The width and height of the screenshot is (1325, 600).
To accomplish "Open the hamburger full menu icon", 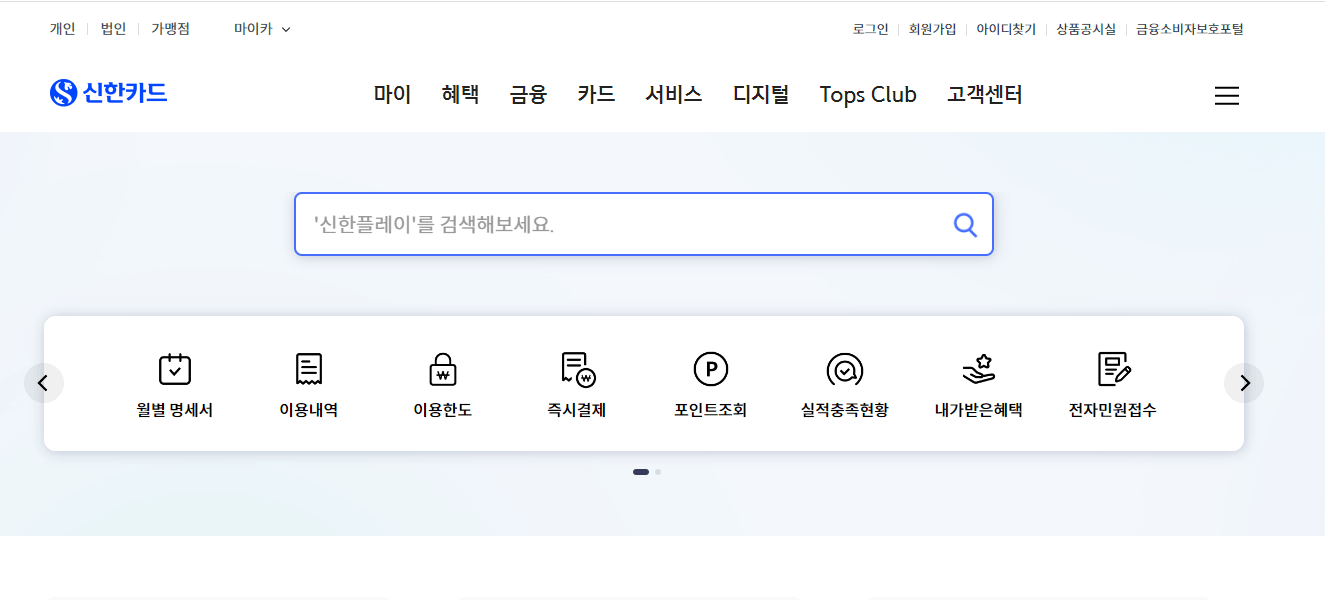I will (x=1227, y=96).
